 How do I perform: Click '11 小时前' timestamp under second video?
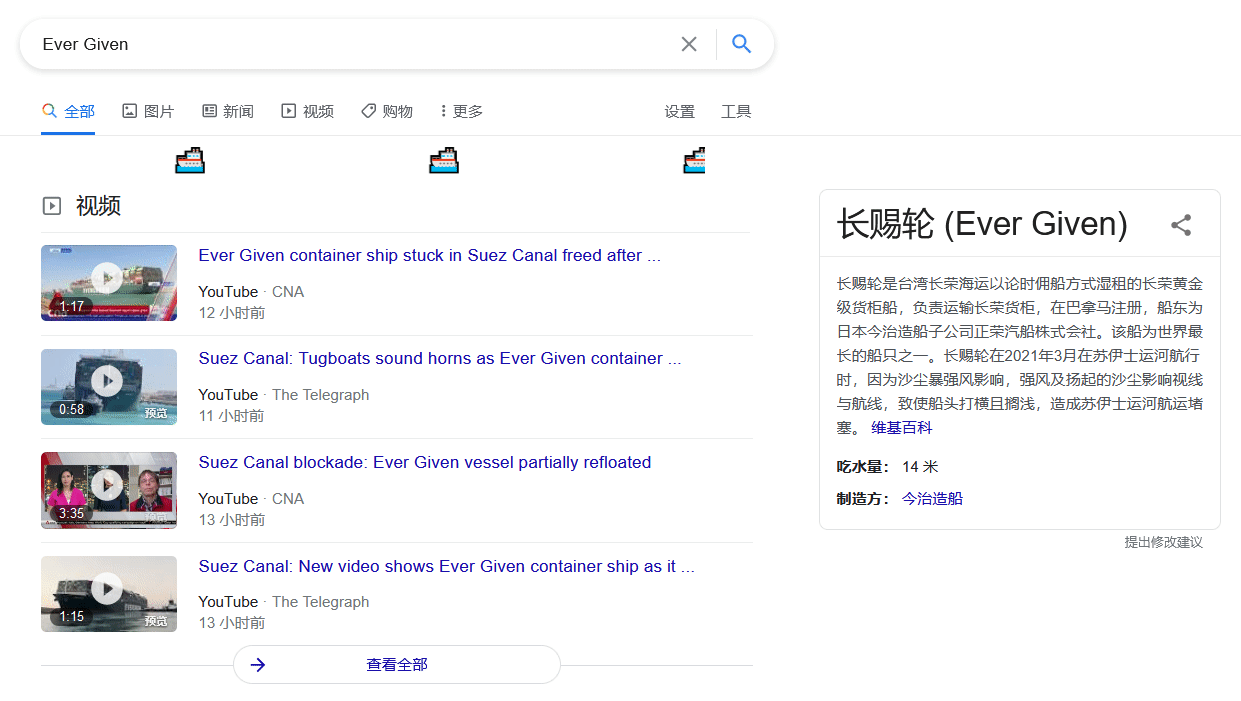pos(232,416)
